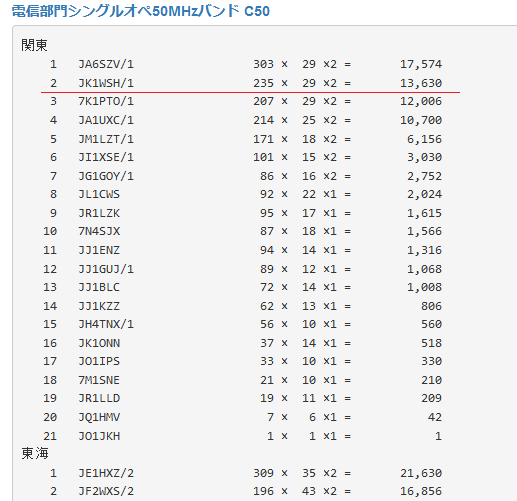The image size is (517, 501).
Task: Click QSO count 309 in JE1HXZ/2 row
Action: pyautogui.click(x=263, y=473)
